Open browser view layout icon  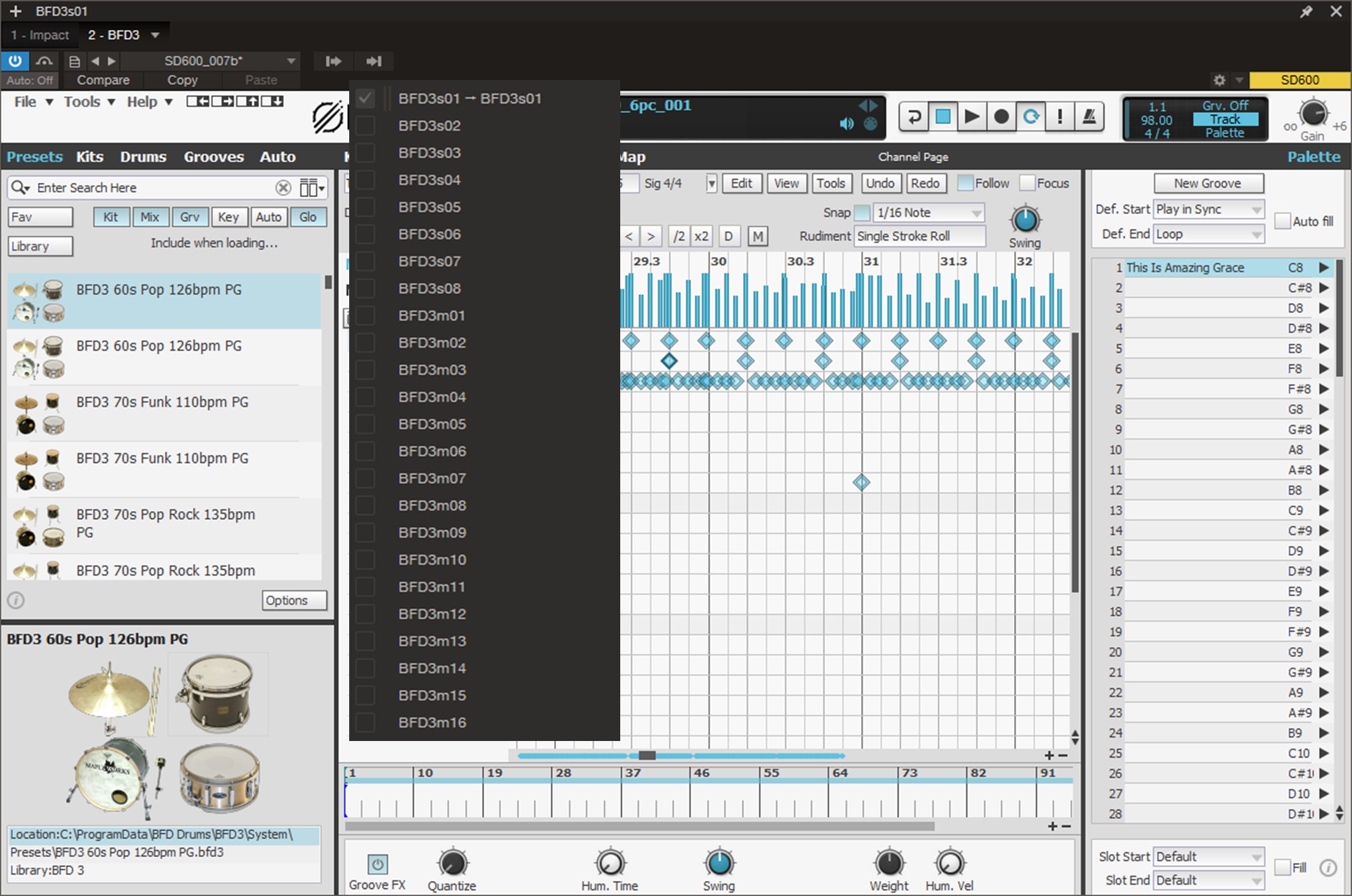point(312,188)
